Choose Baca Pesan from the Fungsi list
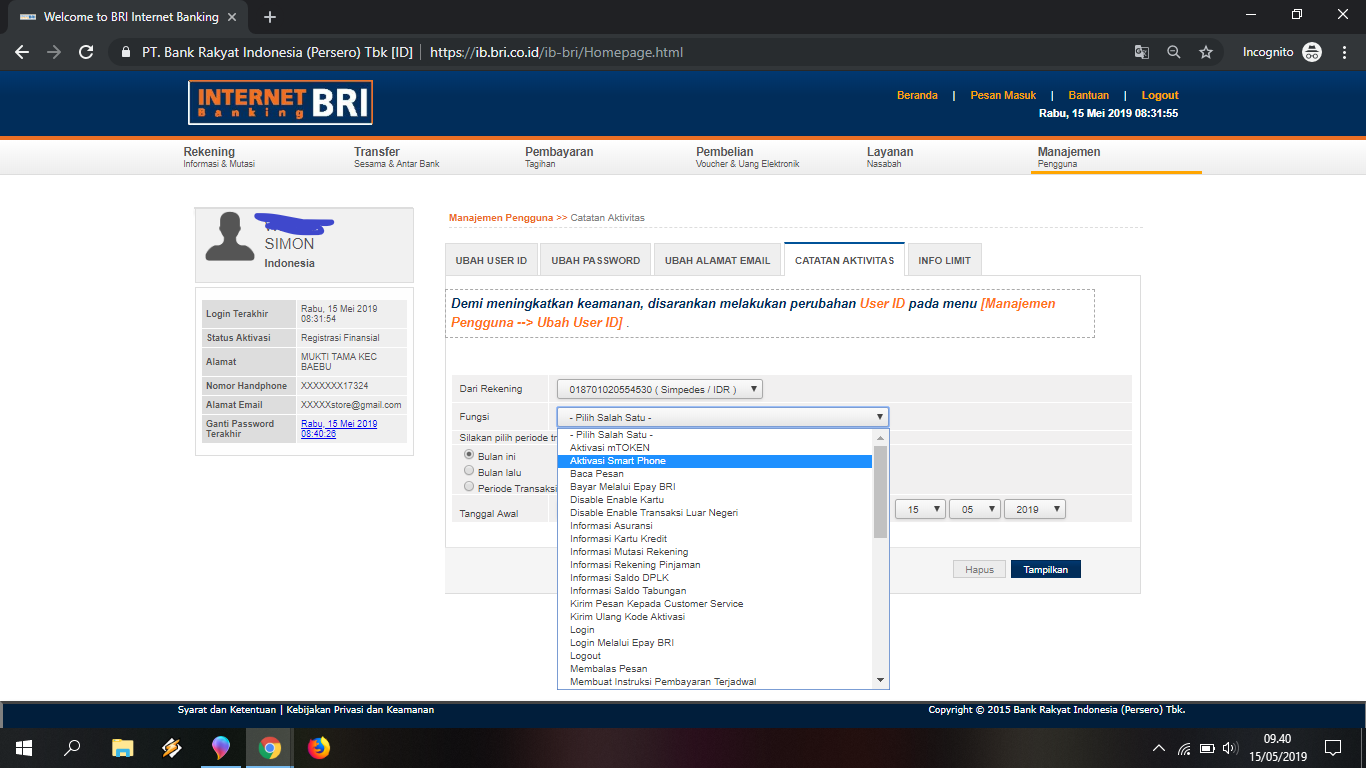Screen dimensions: 1366x768 pyautogui.click(x=597, y=473)
